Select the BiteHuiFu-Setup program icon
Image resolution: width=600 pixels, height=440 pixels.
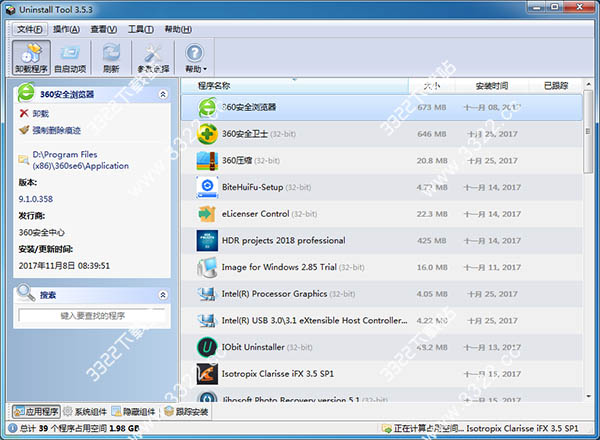pyautogui.click(x=207, y=187)
